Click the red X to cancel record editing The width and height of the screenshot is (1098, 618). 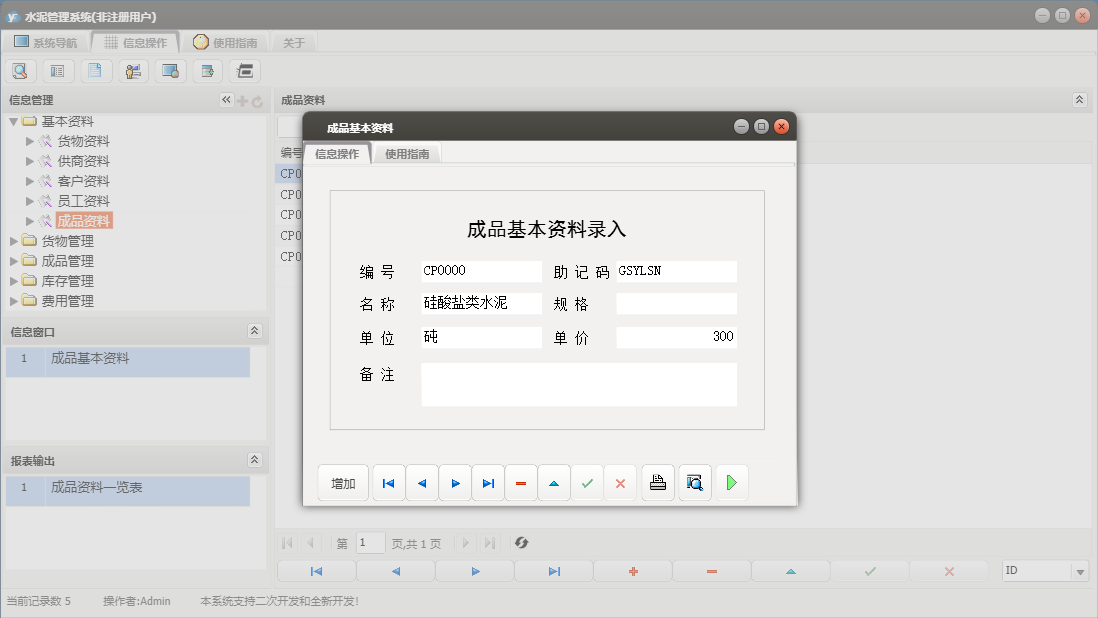[620, 482]
